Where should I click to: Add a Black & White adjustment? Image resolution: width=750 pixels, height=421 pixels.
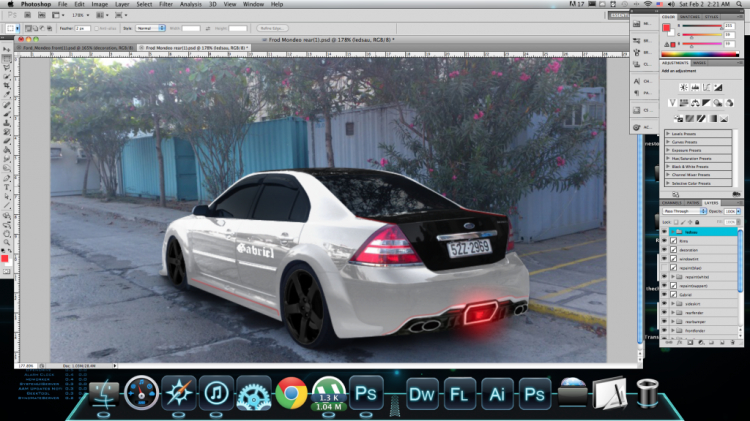pos(706,103)
